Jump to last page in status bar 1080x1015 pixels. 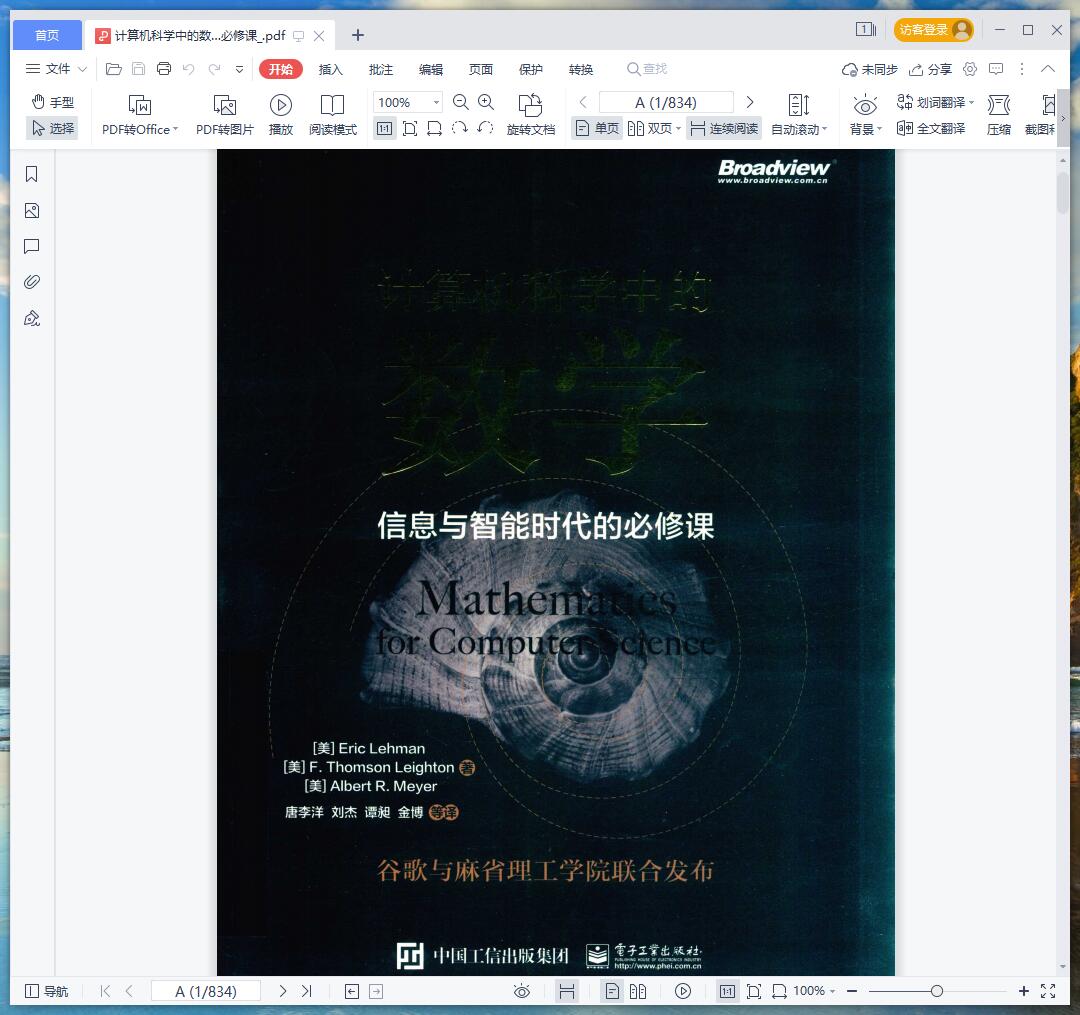point(307,991)
